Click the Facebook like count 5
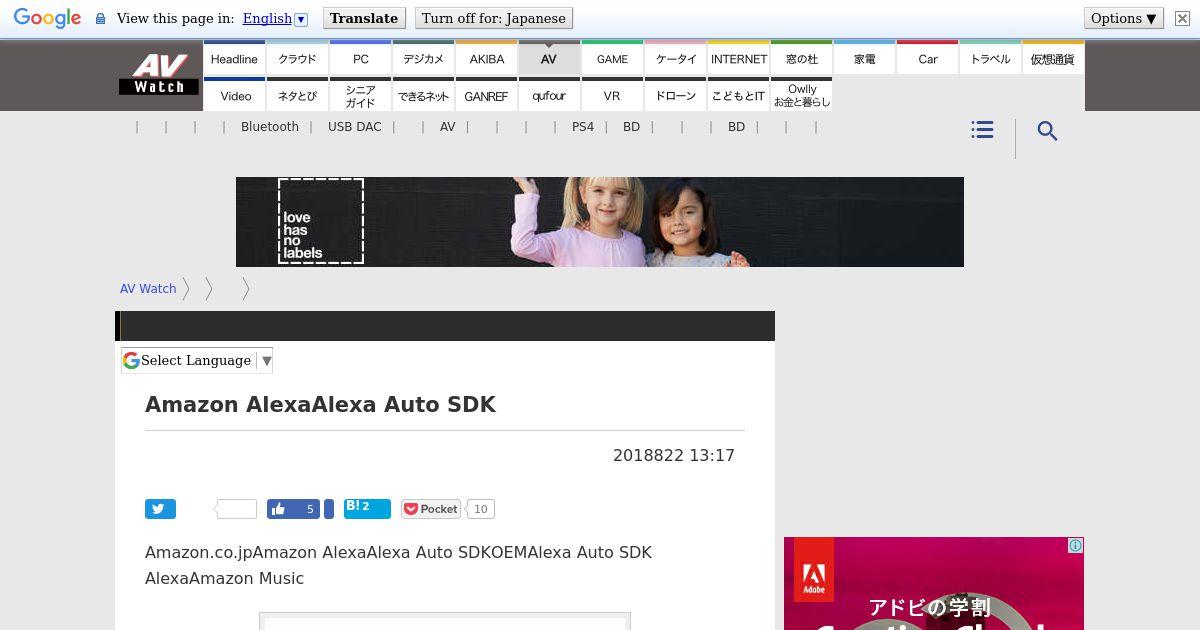Screen dimensions: 1200x630 pos(310,509)
